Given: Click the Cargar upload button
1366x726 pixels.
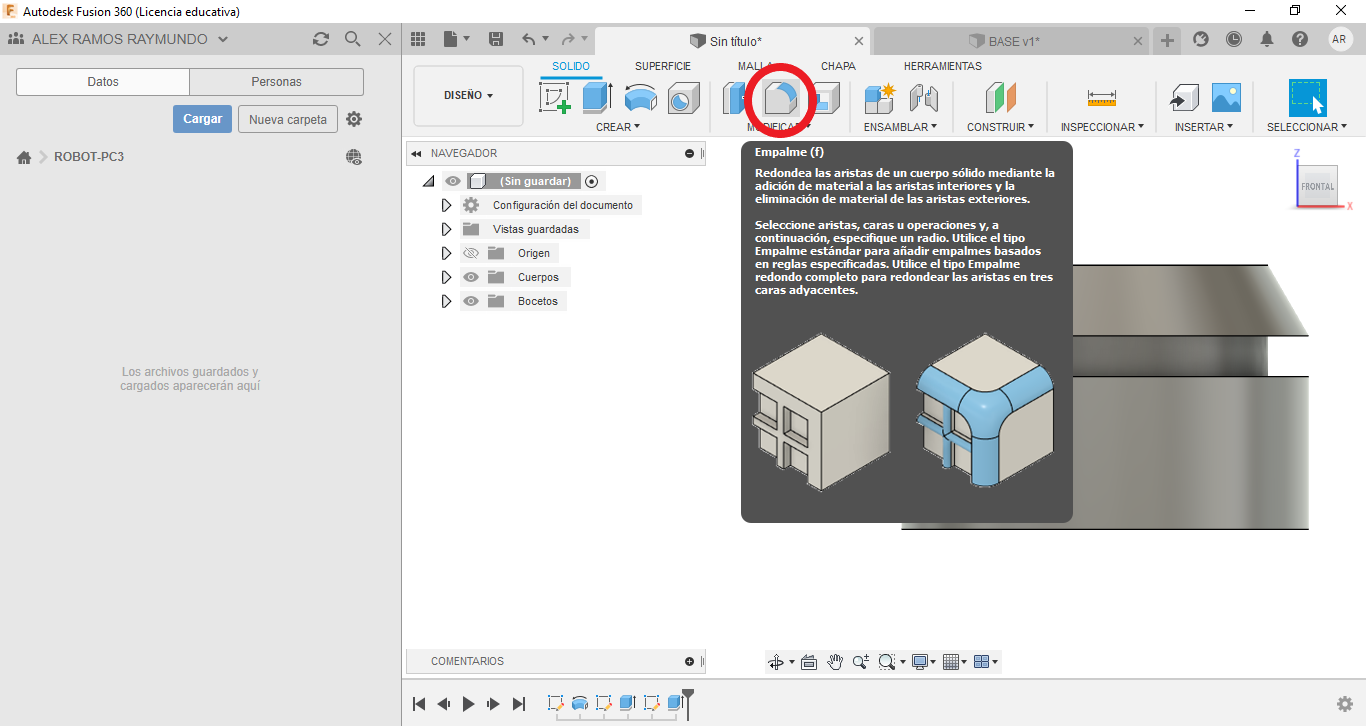Looking at the screenshot, I should (203, 119).
